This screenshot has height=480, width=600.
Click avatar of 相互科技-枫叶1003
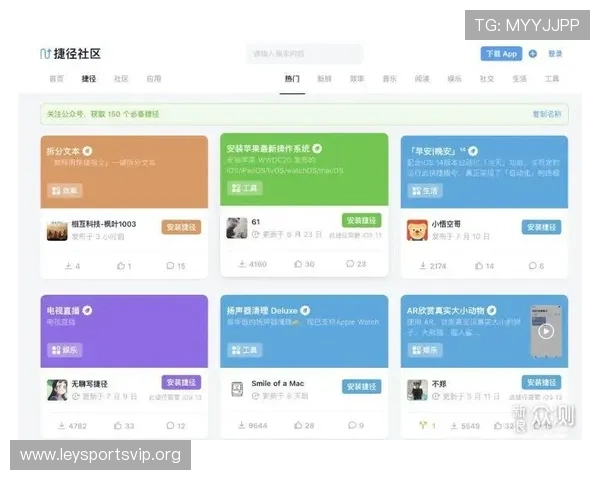point(57,230)
